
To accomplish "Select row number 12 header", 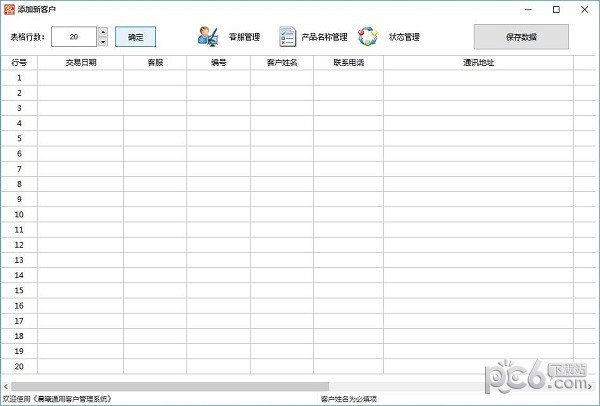I will (19, 245).
